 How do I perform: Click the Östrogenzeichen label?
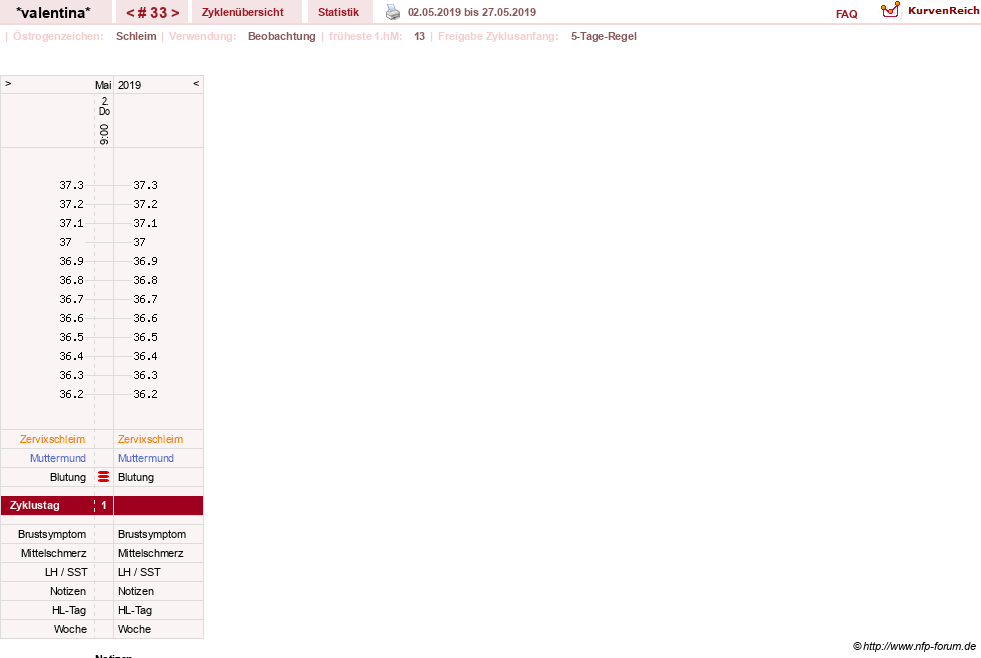click(x=58, y=36)
